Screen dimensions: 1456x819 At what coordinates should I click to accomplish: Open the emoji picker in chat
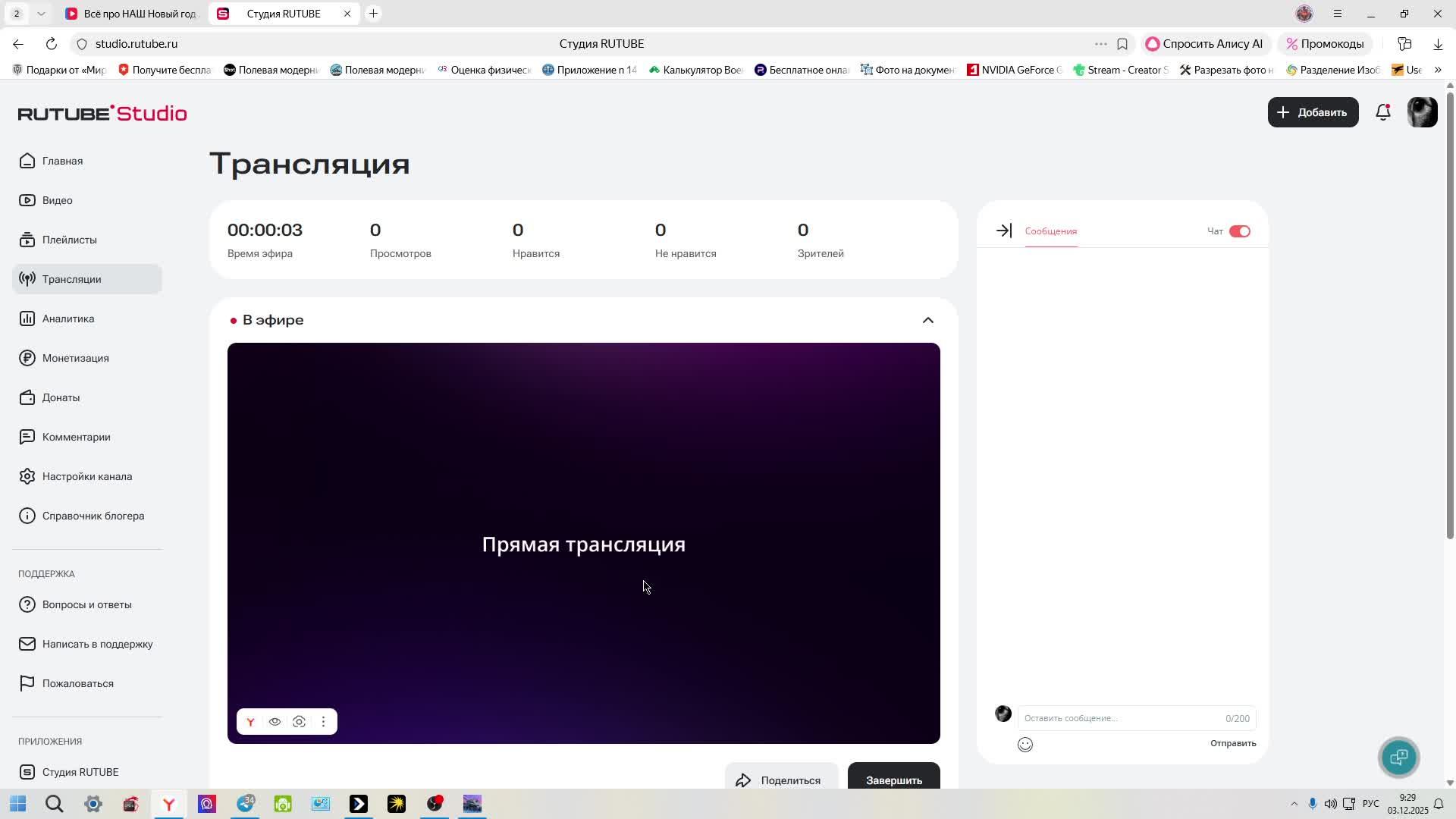click(x=1025, y=745)
